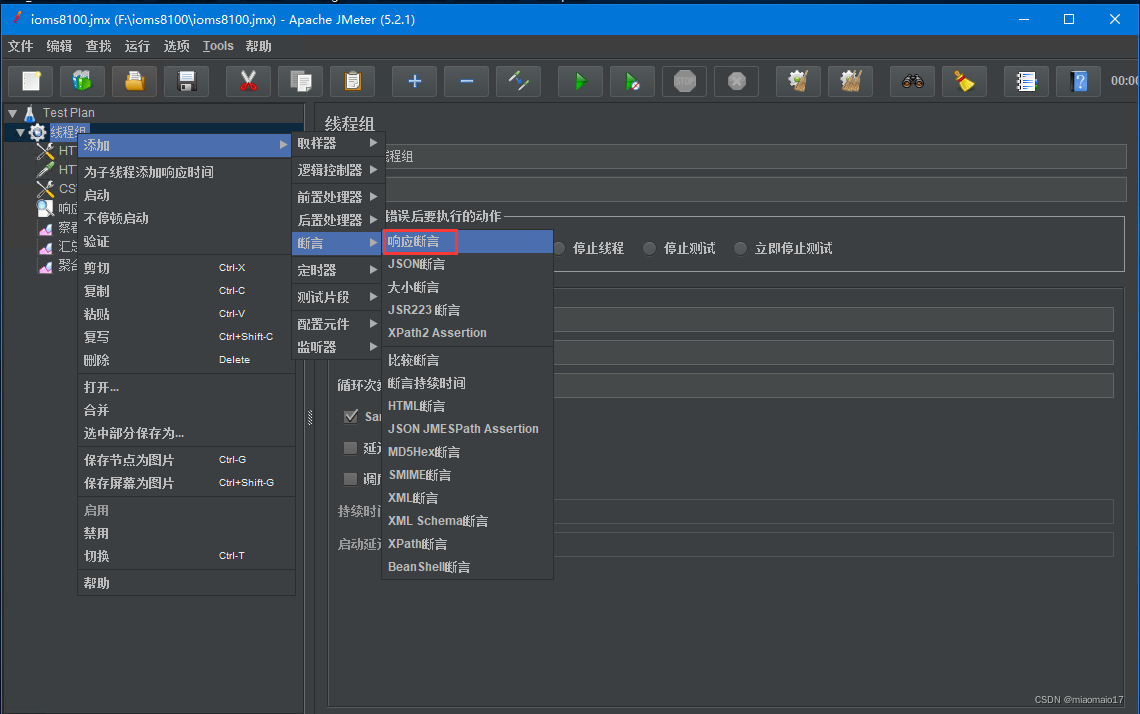
Task: Collapse the 线程组 tree node
Action: pyautogui.click(x=20, y=132)
